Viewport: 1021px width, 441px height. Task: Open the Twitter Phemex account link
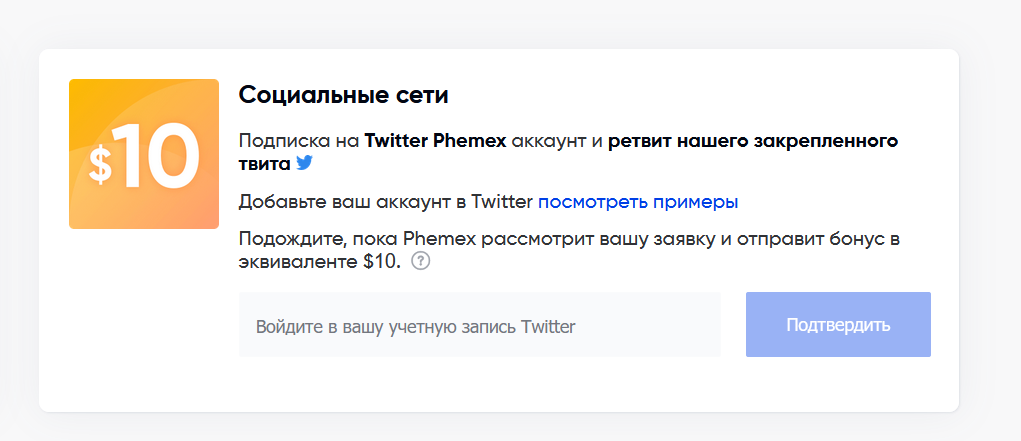click(435, 140)
